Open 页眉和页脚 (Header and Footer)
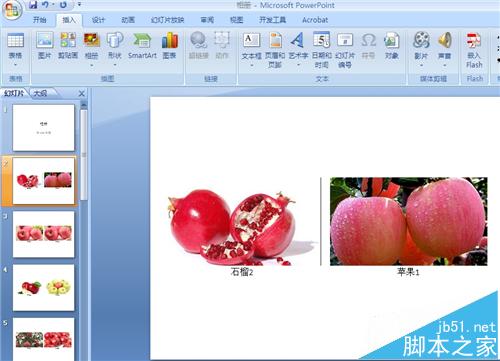500x361 pixels. click(x=275, y=50)
